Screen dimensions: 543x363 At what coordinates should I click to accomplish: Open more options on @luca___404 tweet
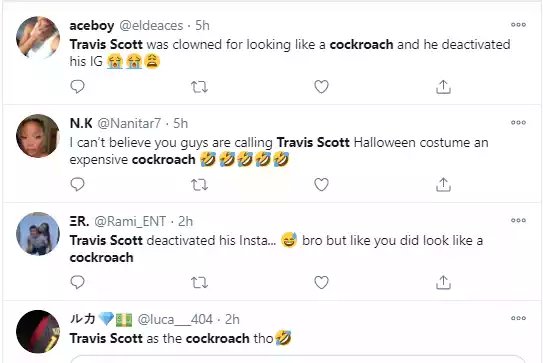click(518, 318)
